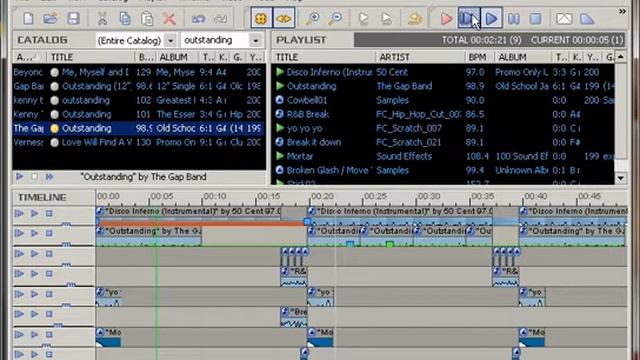Click the burn/export disc toolbar icon

(x=415, y=18)
